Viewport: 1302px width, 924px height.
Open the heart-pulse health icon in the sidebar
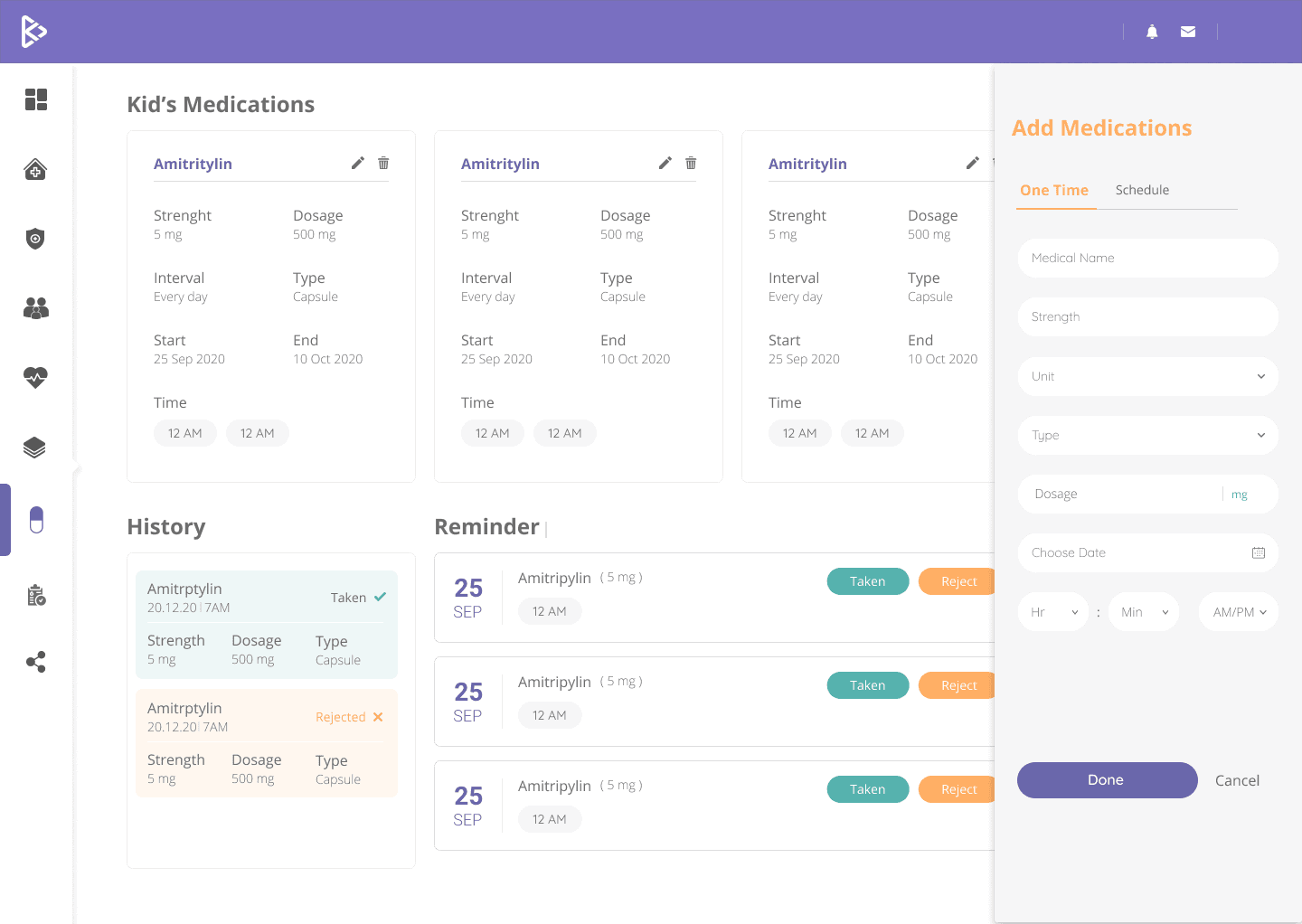click(x=35, y=378)
